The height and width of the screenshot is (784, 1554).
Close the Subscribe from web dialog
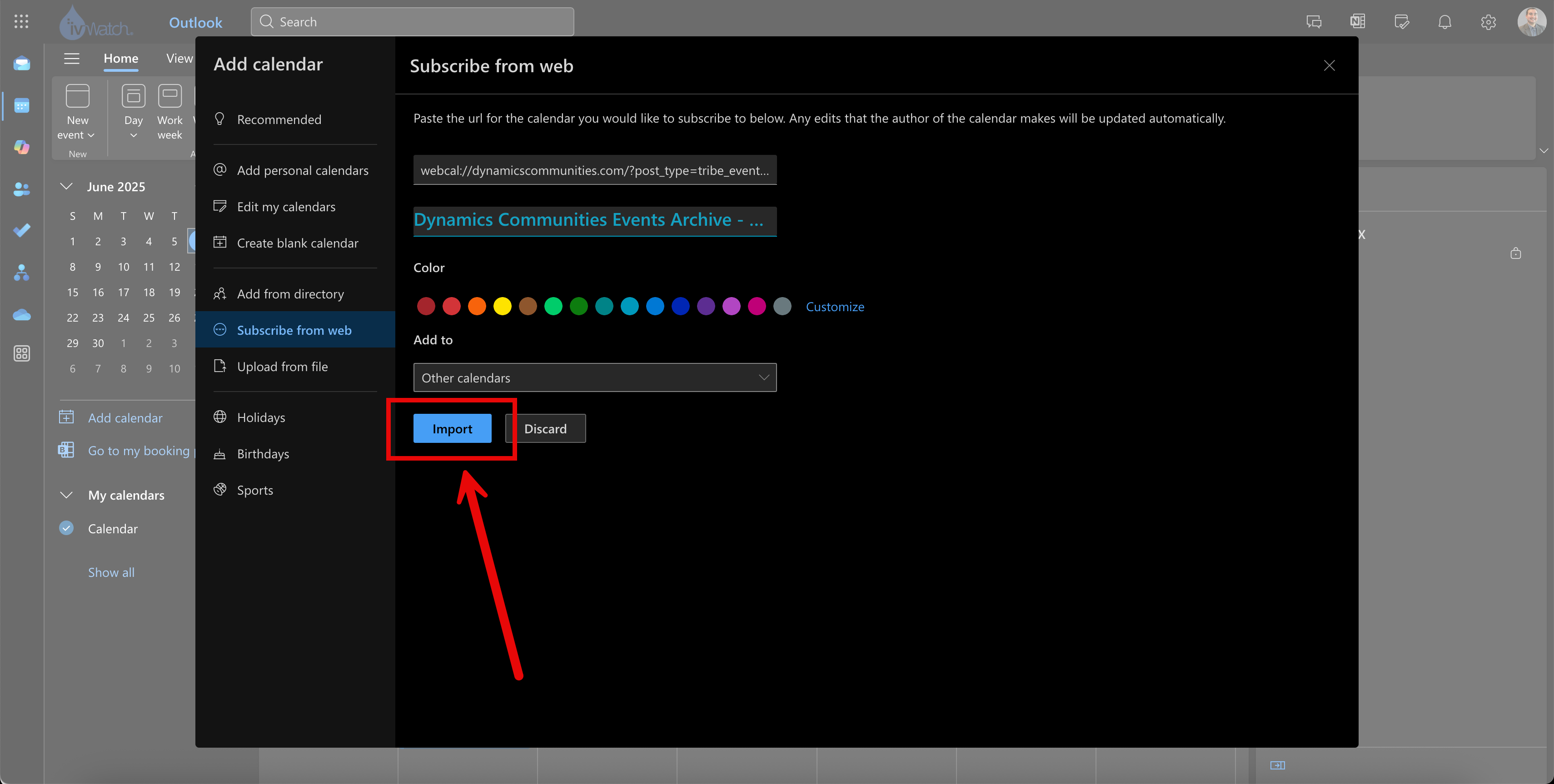tap(1329, 65)
